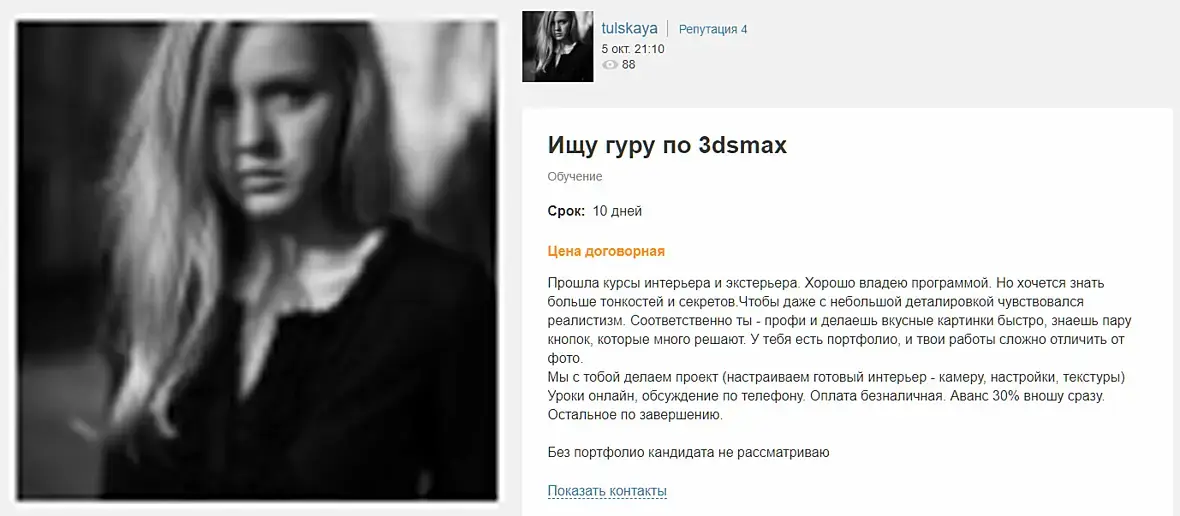Image resolution: width=1180 pixels, height=516 pixels.
Task: Open the large blurred portrait photo
Action: (x=257, y=260)
